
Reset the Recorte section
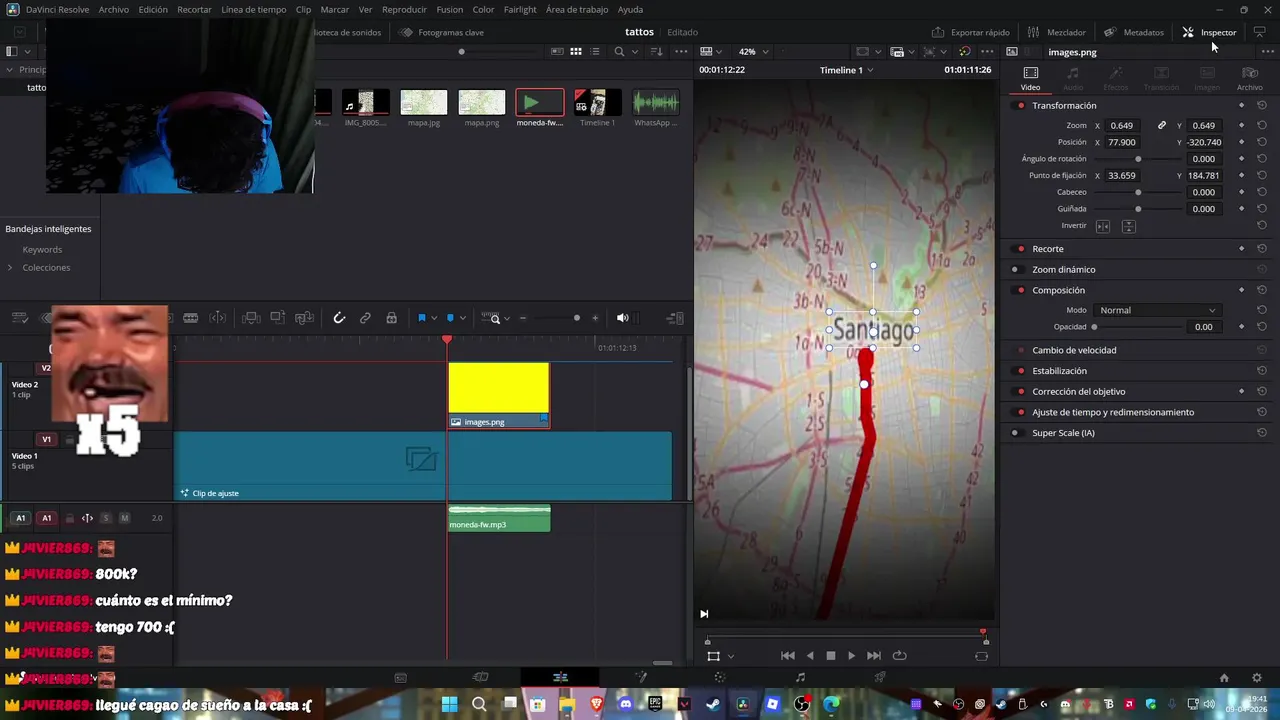1262,249
